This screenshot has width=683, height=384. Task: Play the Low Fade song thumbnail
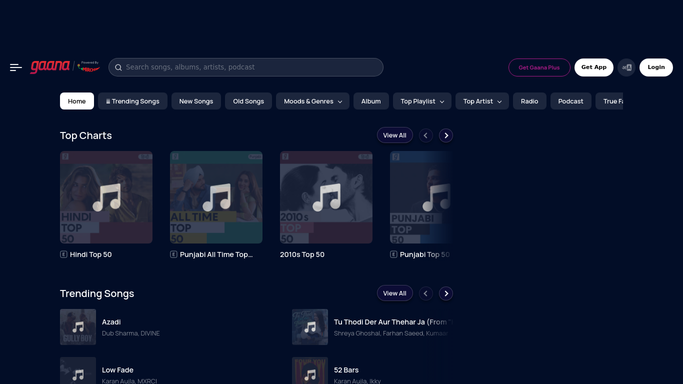[78, 371]
